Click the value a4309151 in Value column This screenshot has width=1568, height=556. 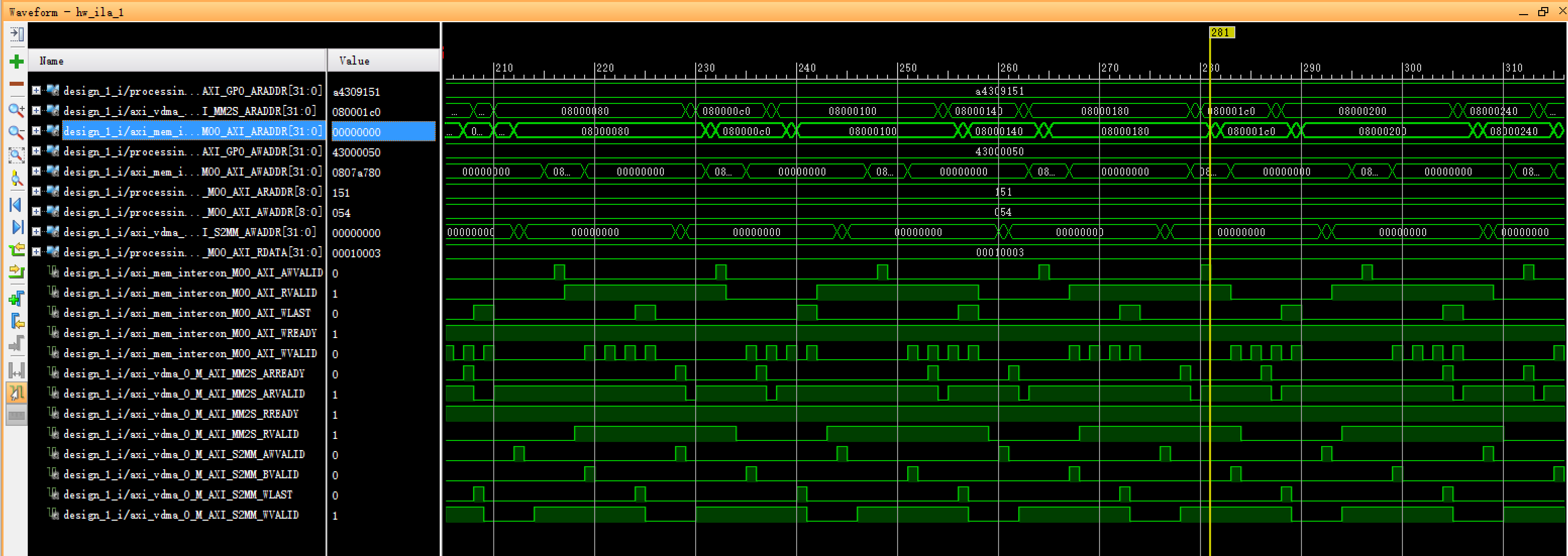click(x=356, y=92)
